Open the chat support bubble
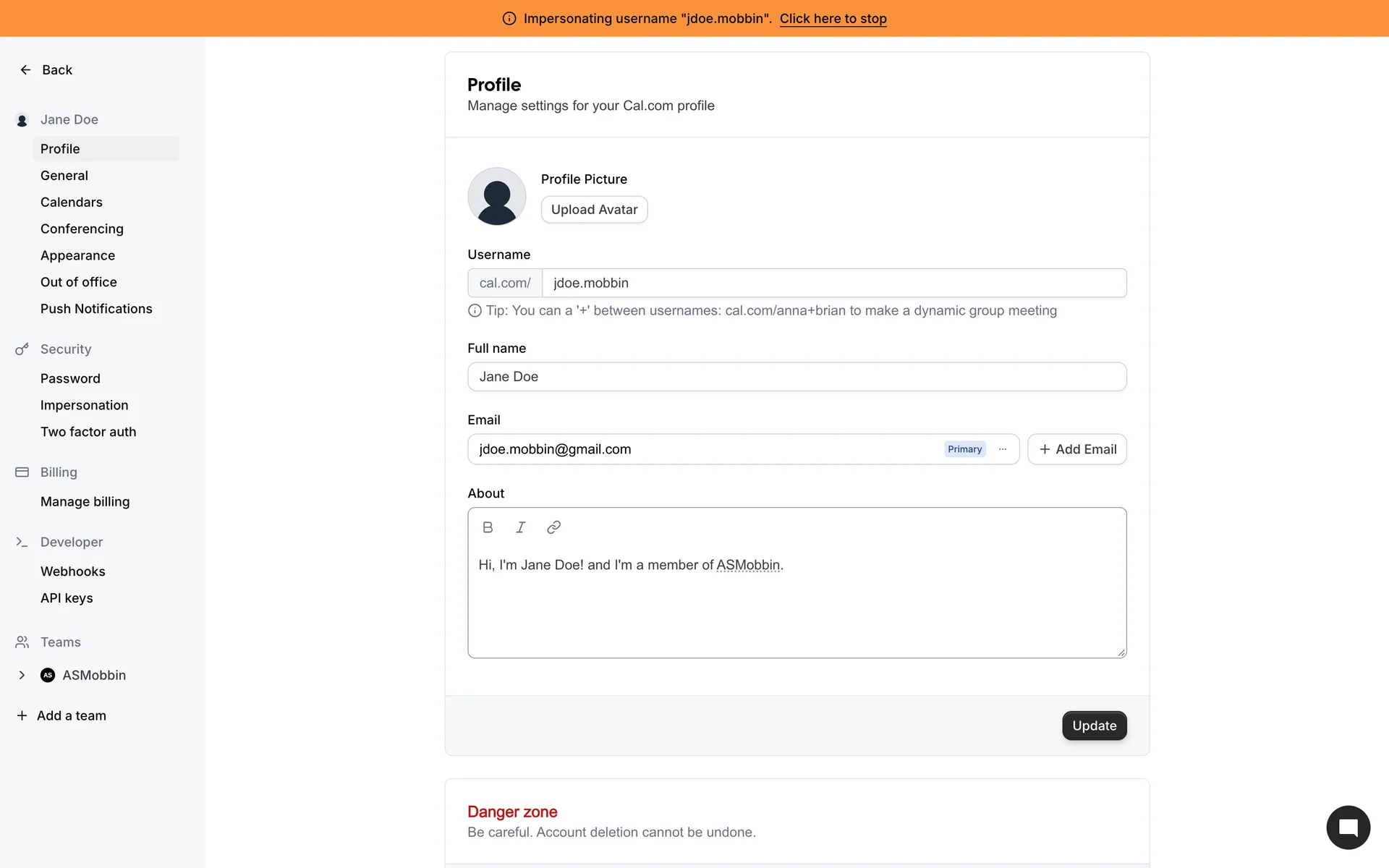This screenshot has height=868, width=1389. pyautogui.click(x=1348, y=827)
